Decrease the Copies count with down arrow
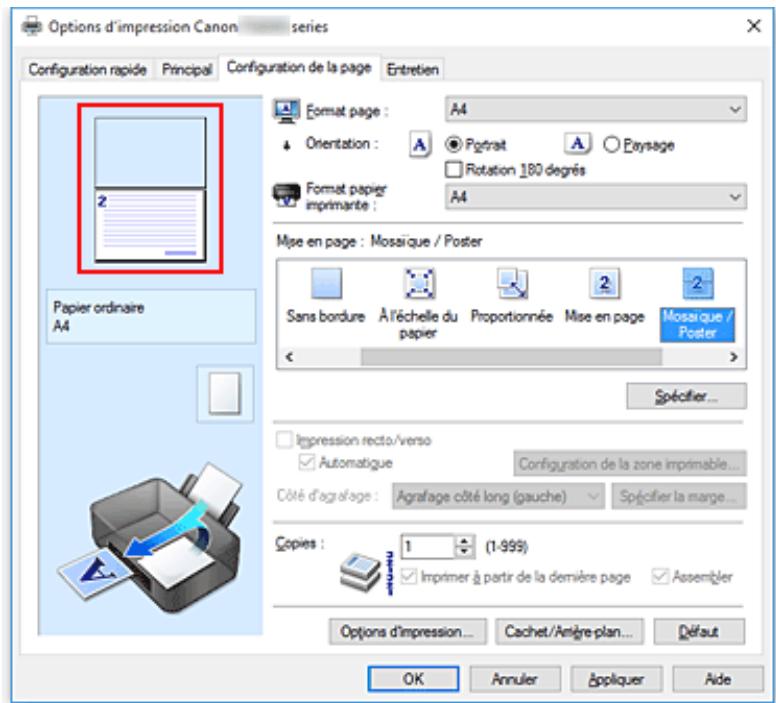 (464, 552)
